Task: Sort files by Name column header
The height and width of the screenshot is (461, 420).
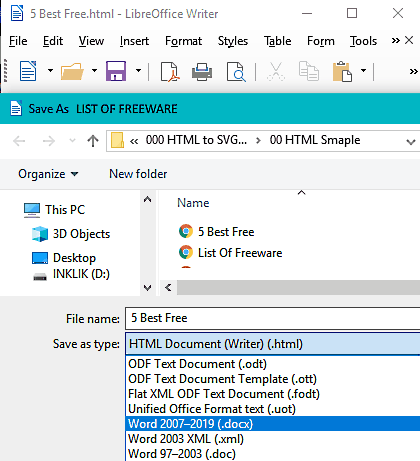Action: [193, 203]
